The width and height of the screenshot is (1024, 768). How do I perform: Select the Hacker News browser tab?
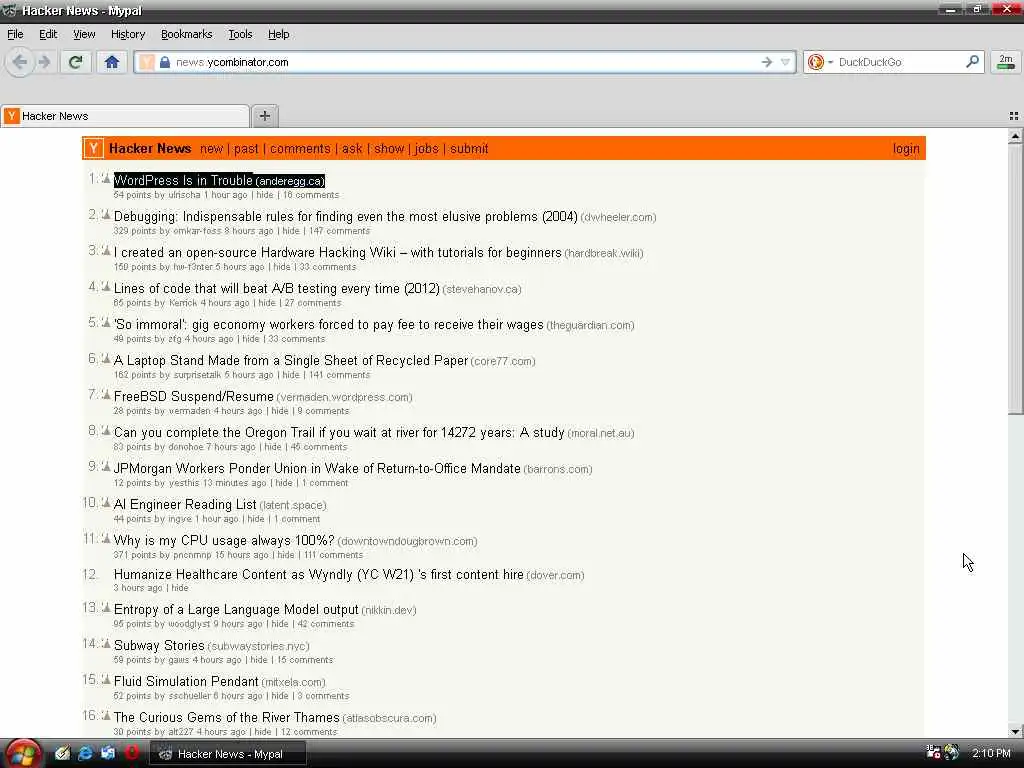tap(125, 116)
